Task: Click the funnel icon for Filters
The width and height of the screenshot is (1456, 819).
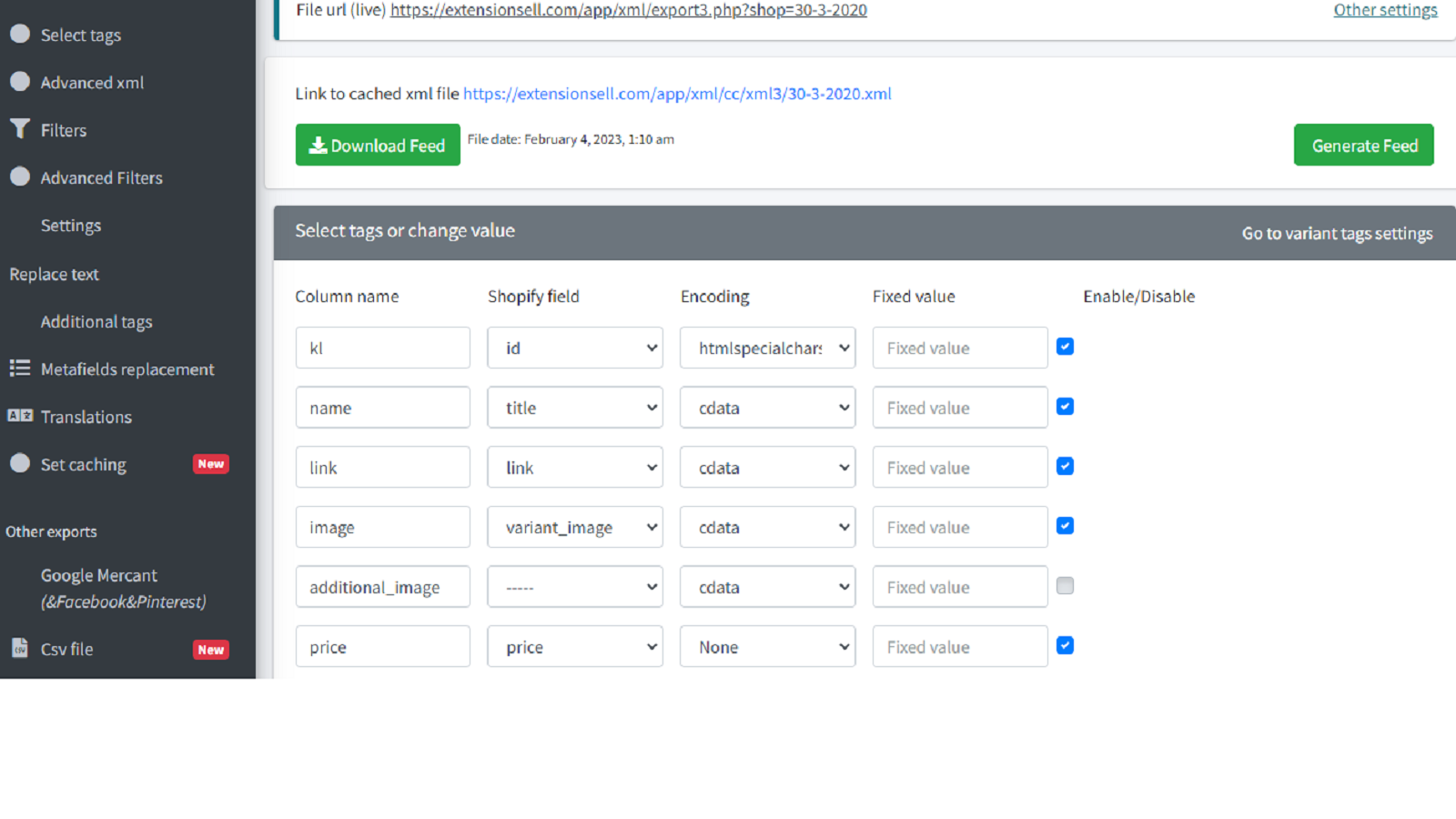Action: (x=20, y=129)
